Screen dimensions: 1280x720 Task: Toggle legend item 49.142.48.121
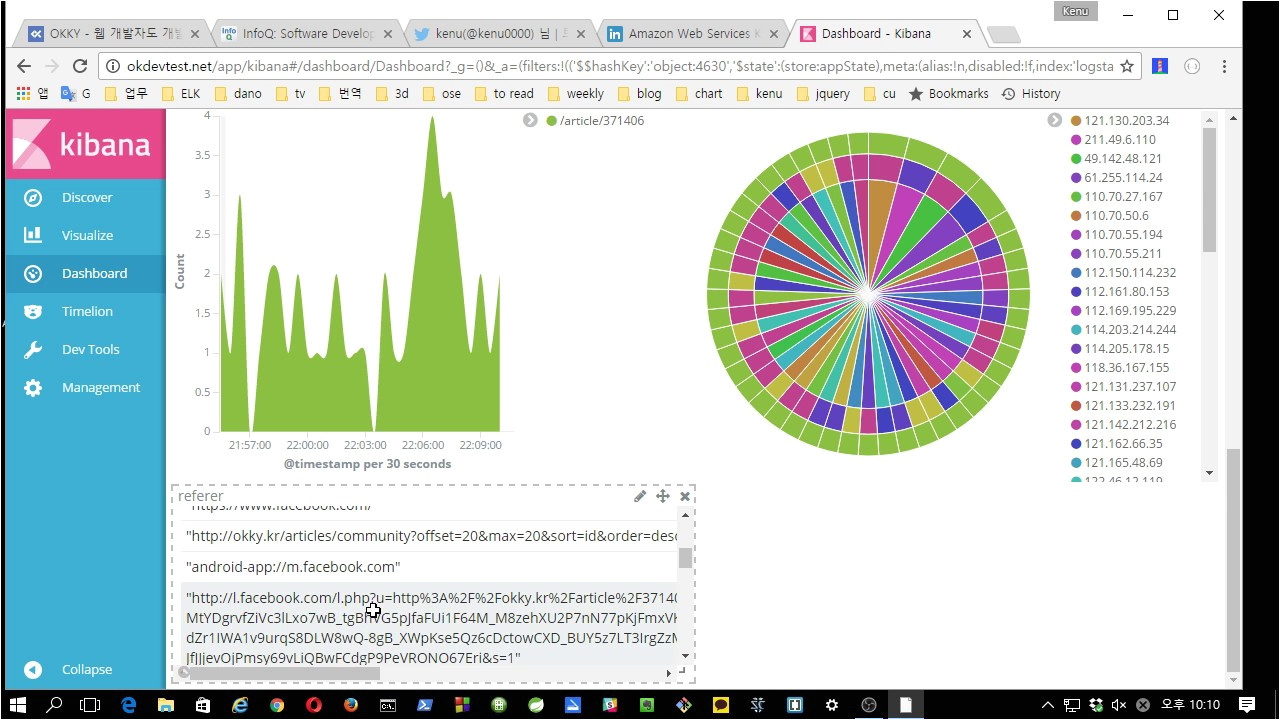1122,159
